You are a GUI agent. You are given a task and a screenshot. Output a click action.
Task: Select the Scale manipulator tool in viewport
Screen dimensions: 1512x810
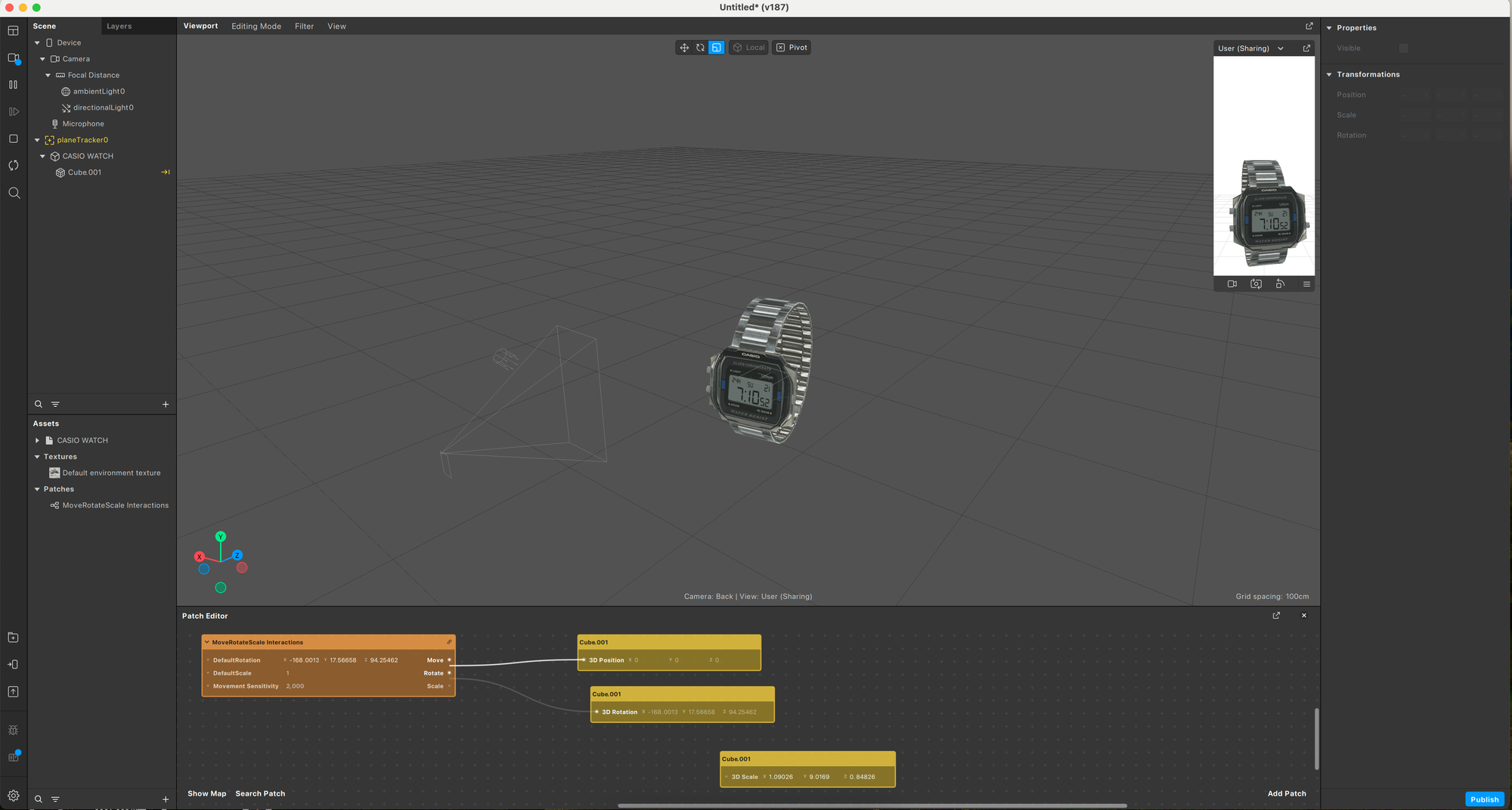(x=716, y=48)
